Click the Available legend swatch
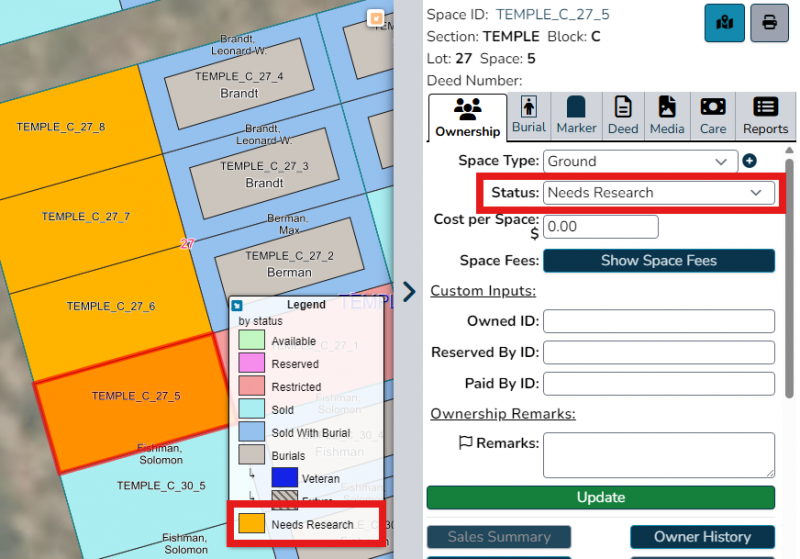The width and height of the screenshot is (800, 559). click(x=252, y=340)
